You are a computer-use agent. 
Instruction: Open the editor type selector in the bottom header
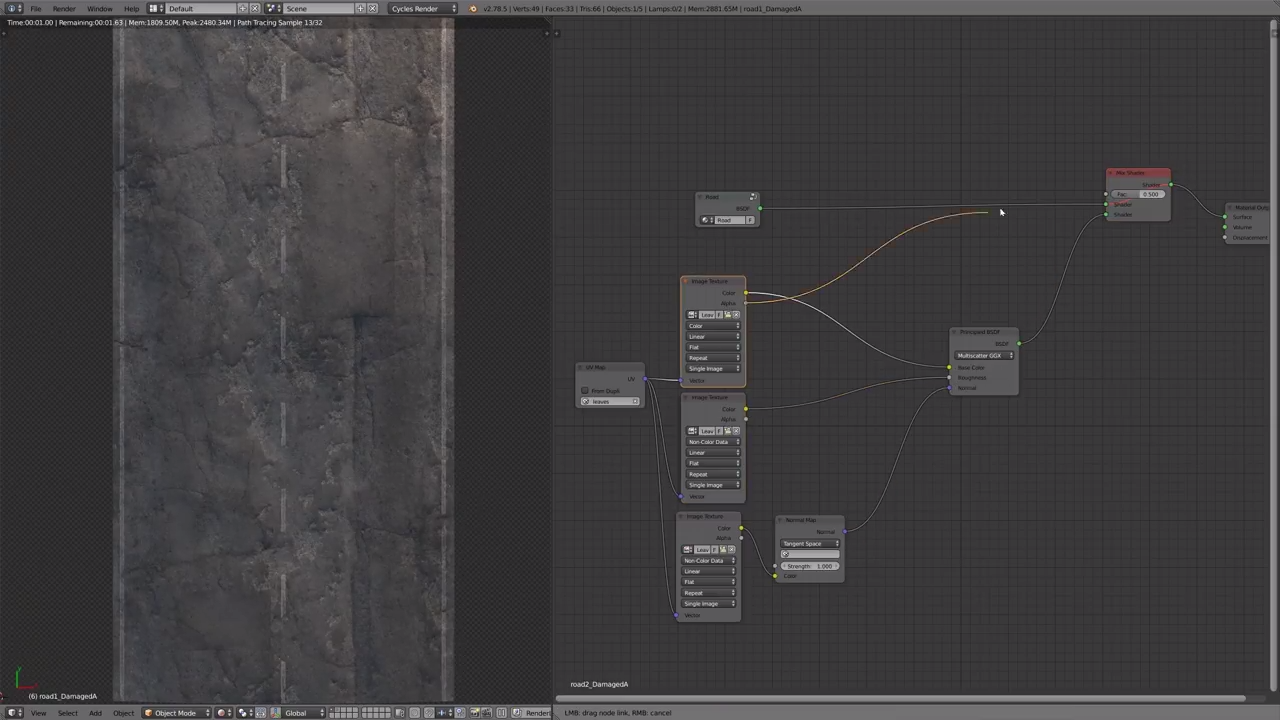[x=13, y=713]
